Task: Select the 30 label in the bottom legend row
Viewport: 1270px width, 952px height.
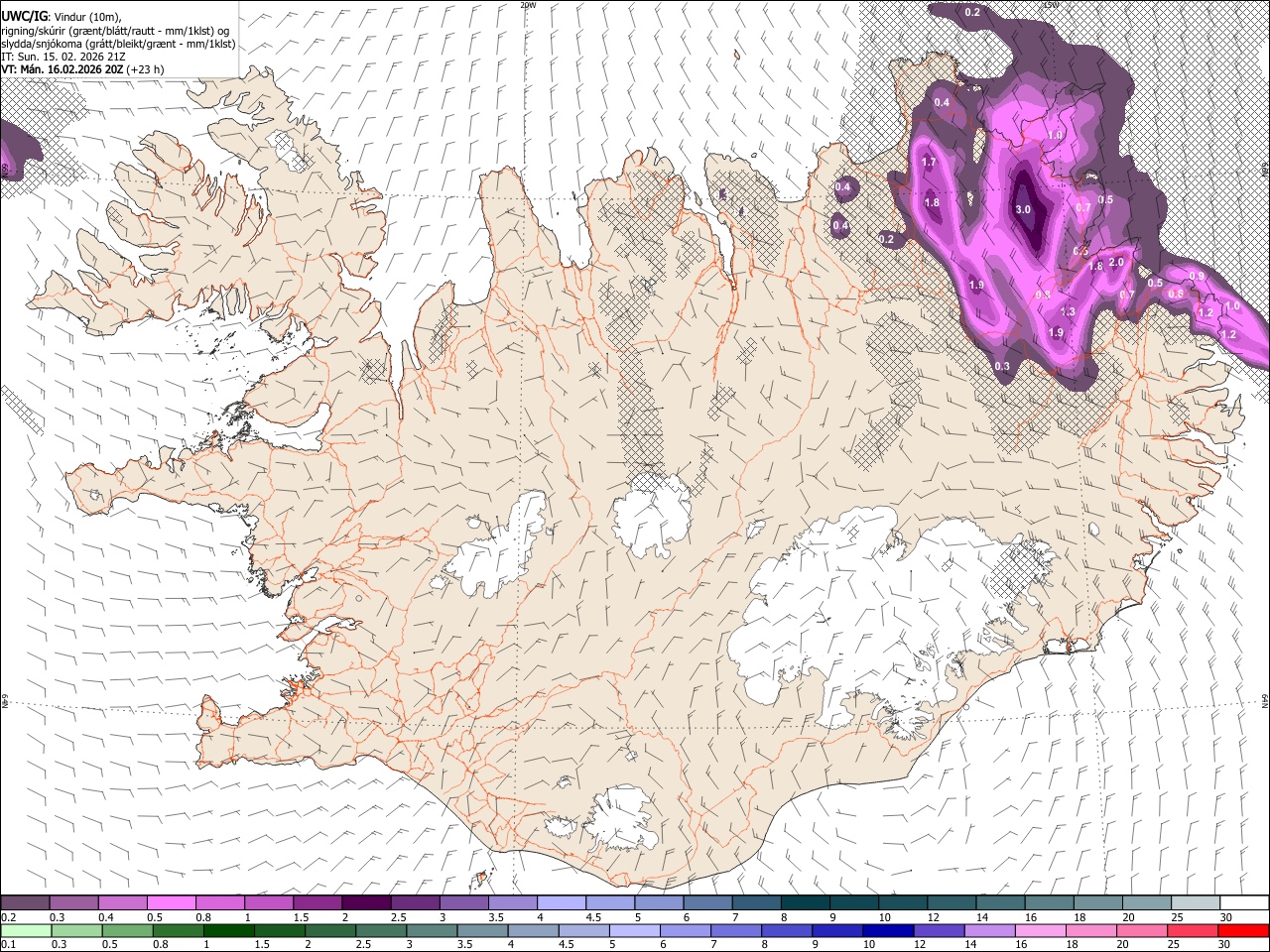Action: tap(1223, 945)
